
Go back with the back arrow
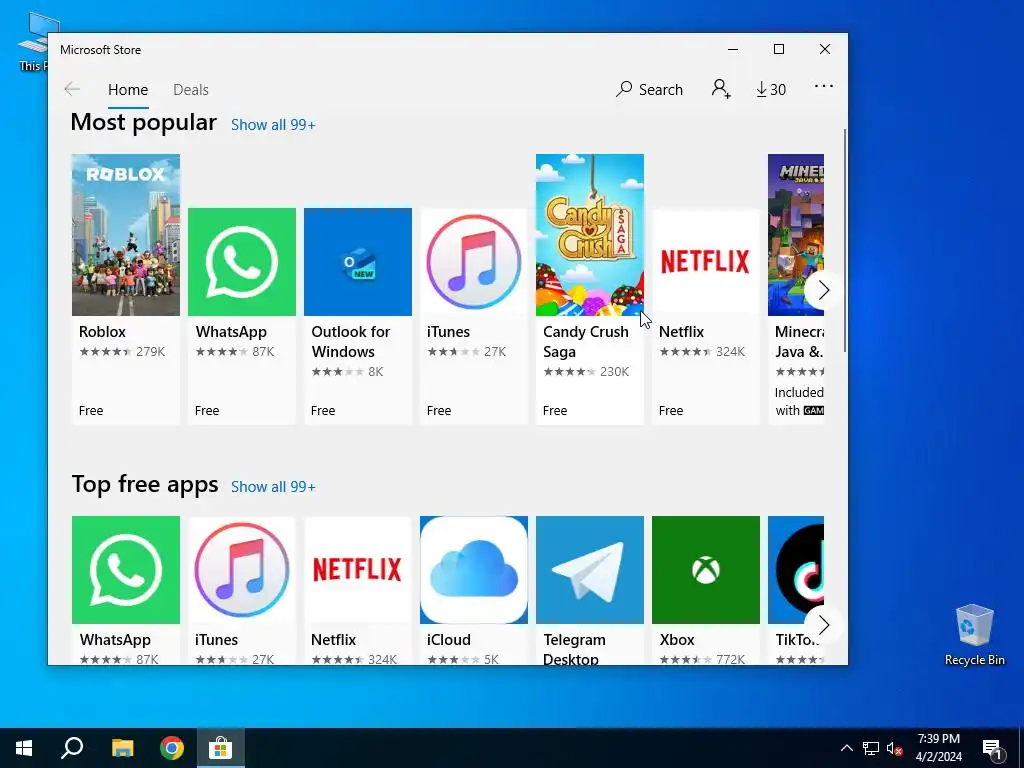tap(72, 89)
